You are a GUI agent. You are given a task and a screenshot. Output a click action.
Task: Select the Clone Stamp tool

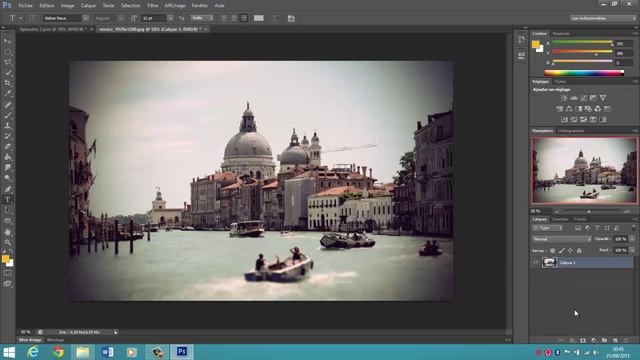click(x=7, y=126)
